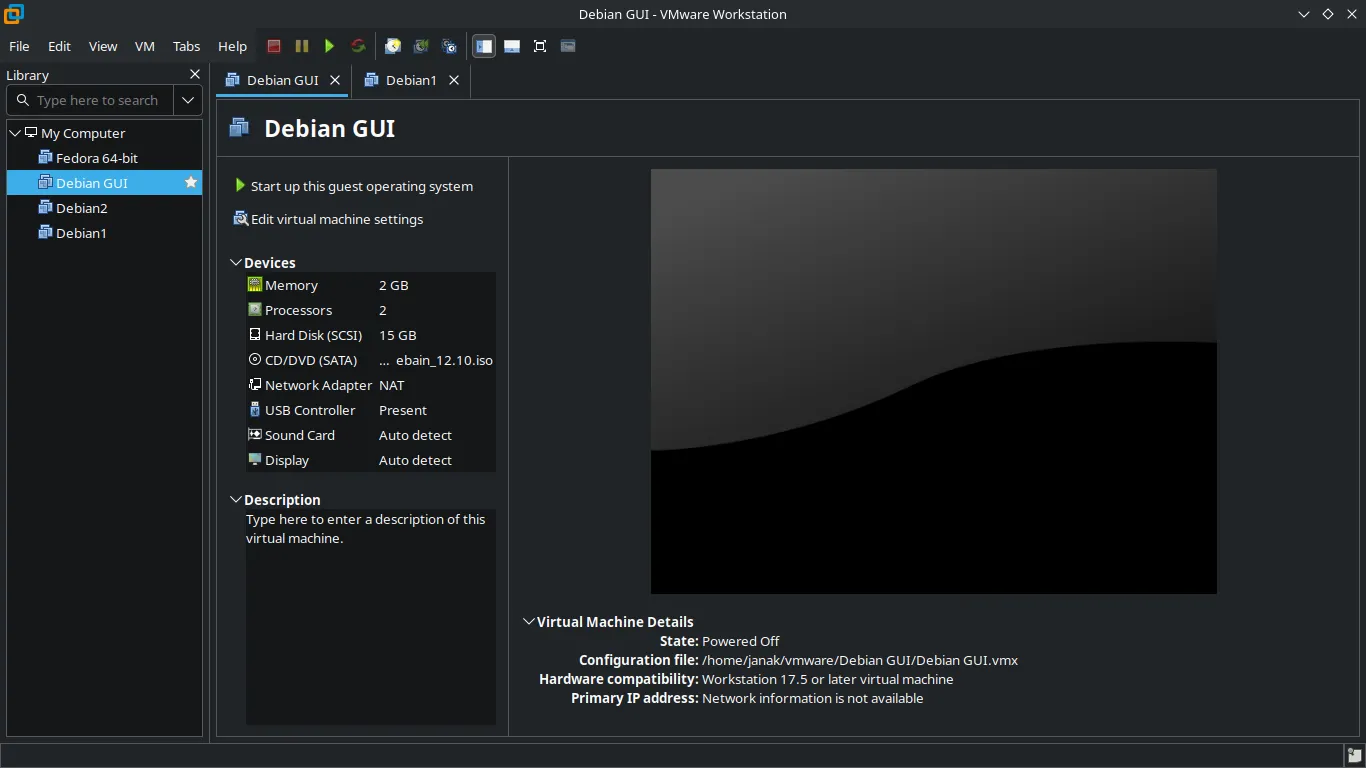Open the Snapshot Manager toolbar icon

(x=449, y=46)
